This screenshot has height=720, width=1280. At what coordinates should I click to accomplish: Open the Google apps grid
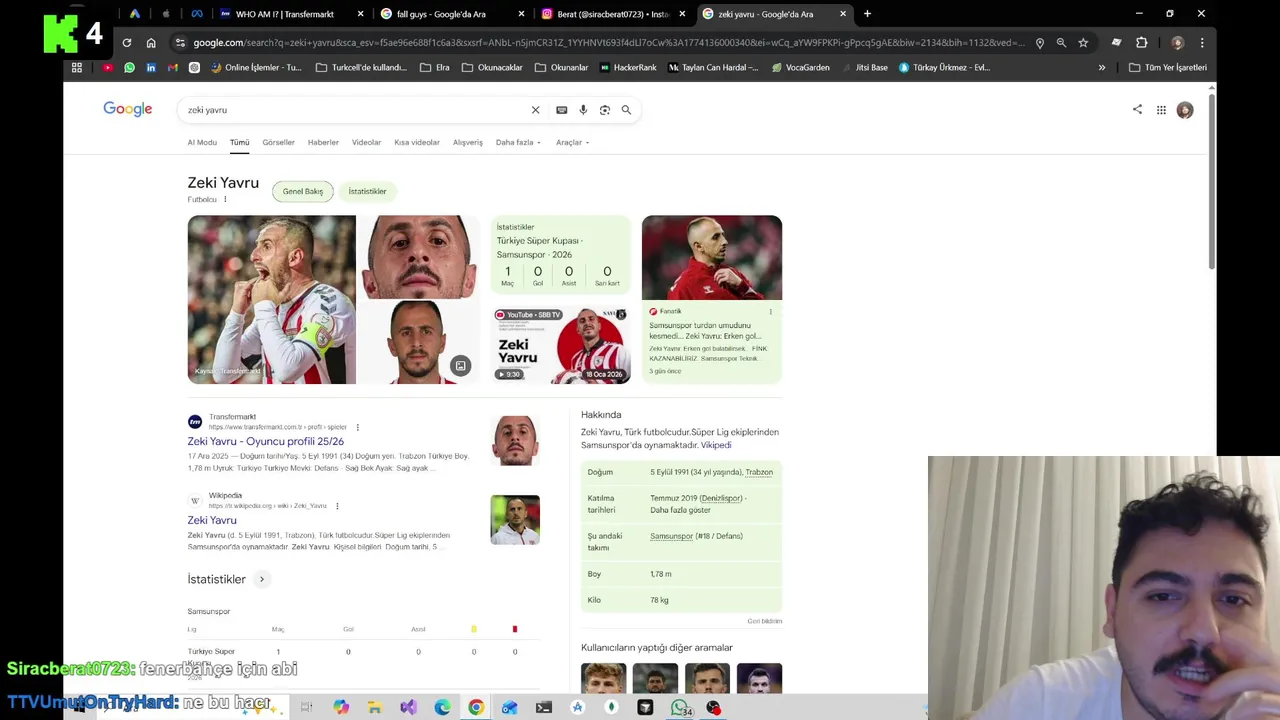pyautogui.click(x=1161, y=110)
